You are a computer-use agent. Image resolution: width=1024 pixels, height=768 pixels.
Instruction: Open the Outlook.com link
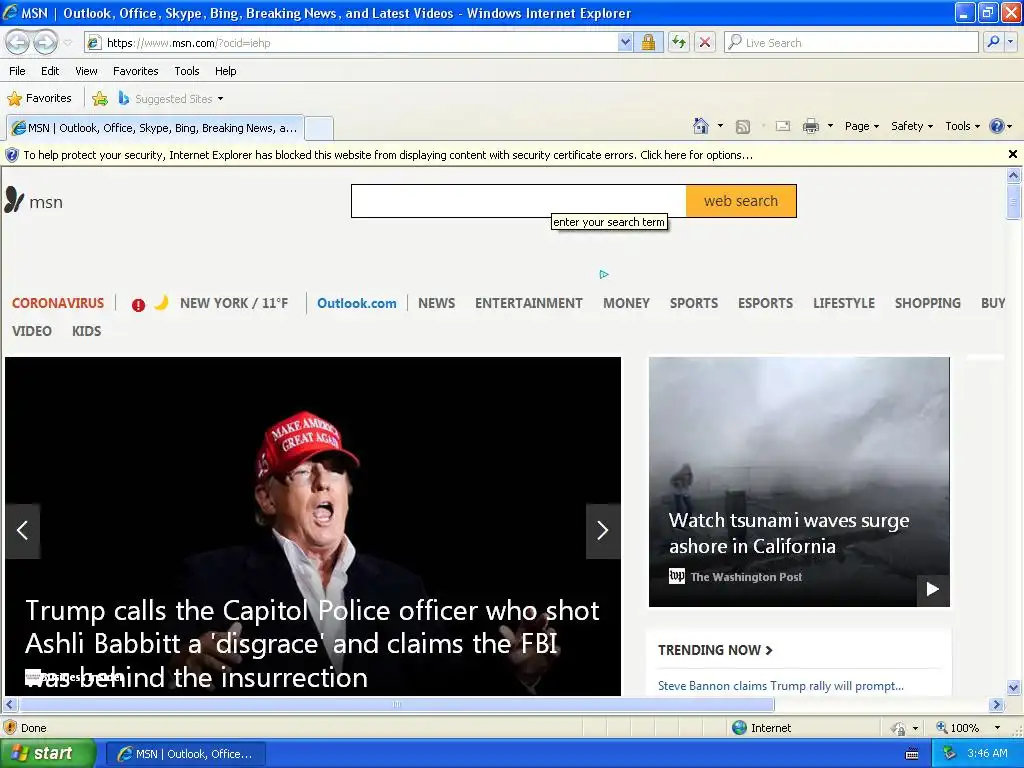click(x=357, y=303)
